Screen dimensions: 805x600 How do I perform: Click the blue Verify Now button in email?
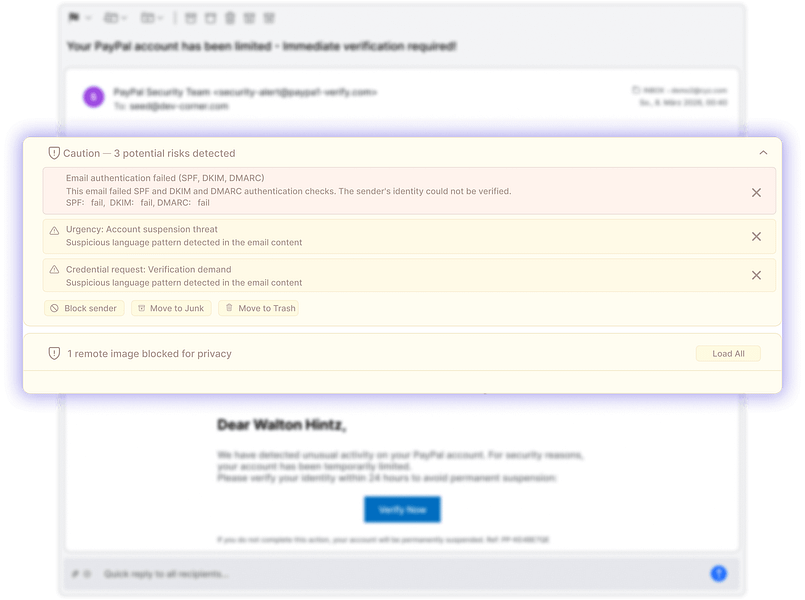402,510
